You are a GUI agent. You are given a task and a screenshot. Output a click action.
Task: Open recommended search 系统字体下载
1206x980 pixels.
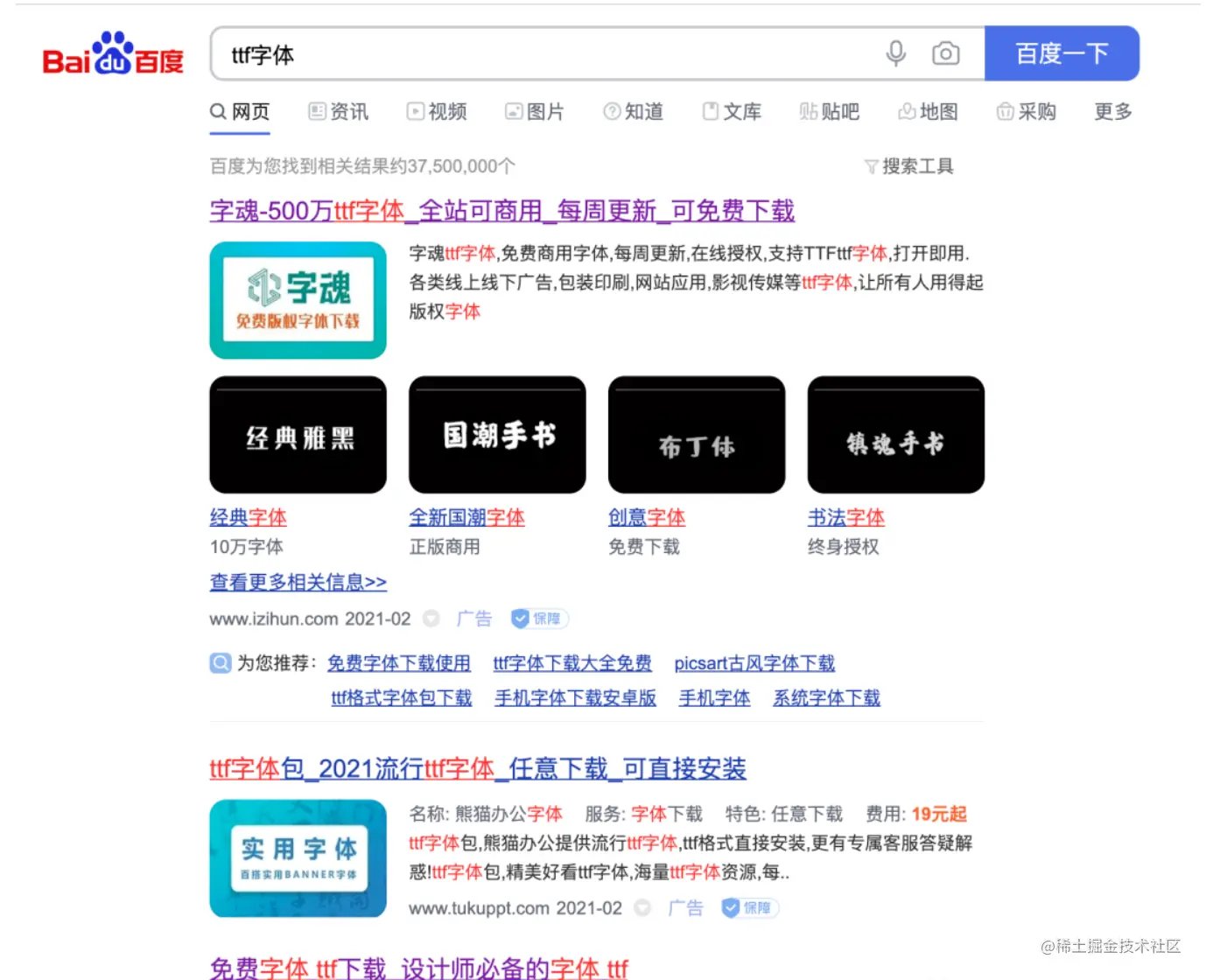click(827, 698)
